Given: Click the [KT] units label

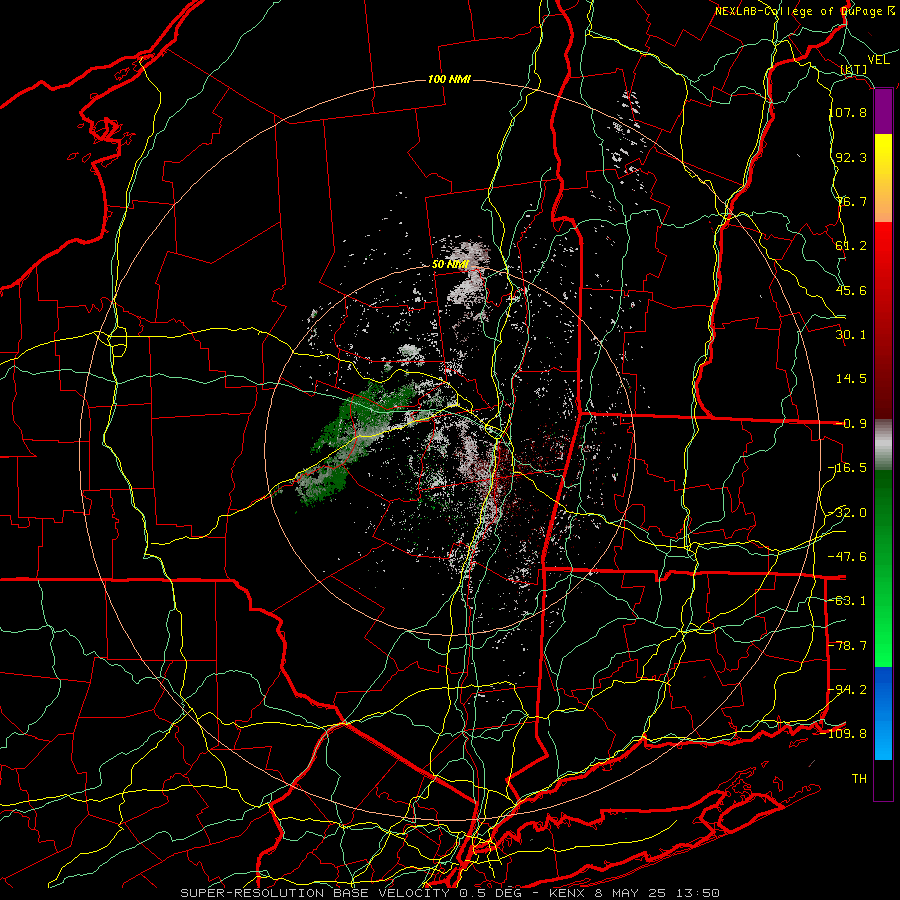Looking at the screenshot, I should point(854,69).
